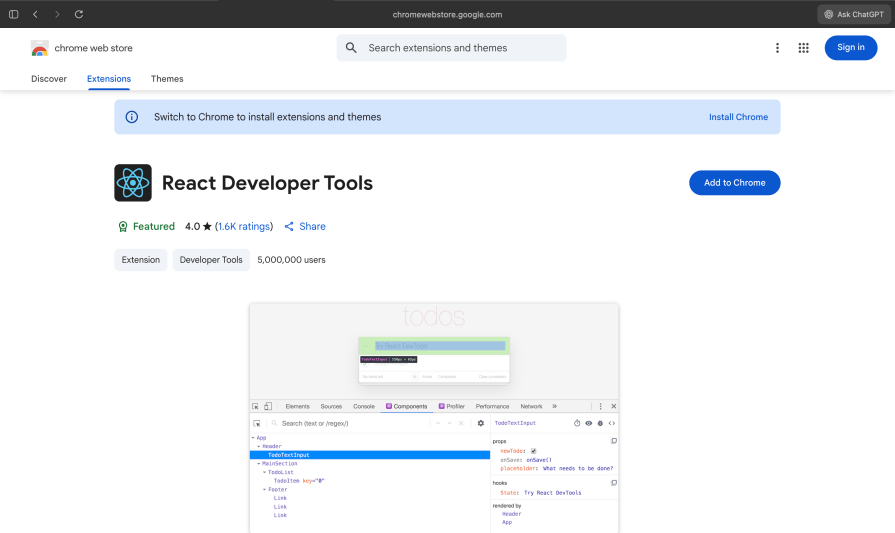Click the Featured badge icon
The height and width of the screenshot is (533, 895).
[123, 227]
